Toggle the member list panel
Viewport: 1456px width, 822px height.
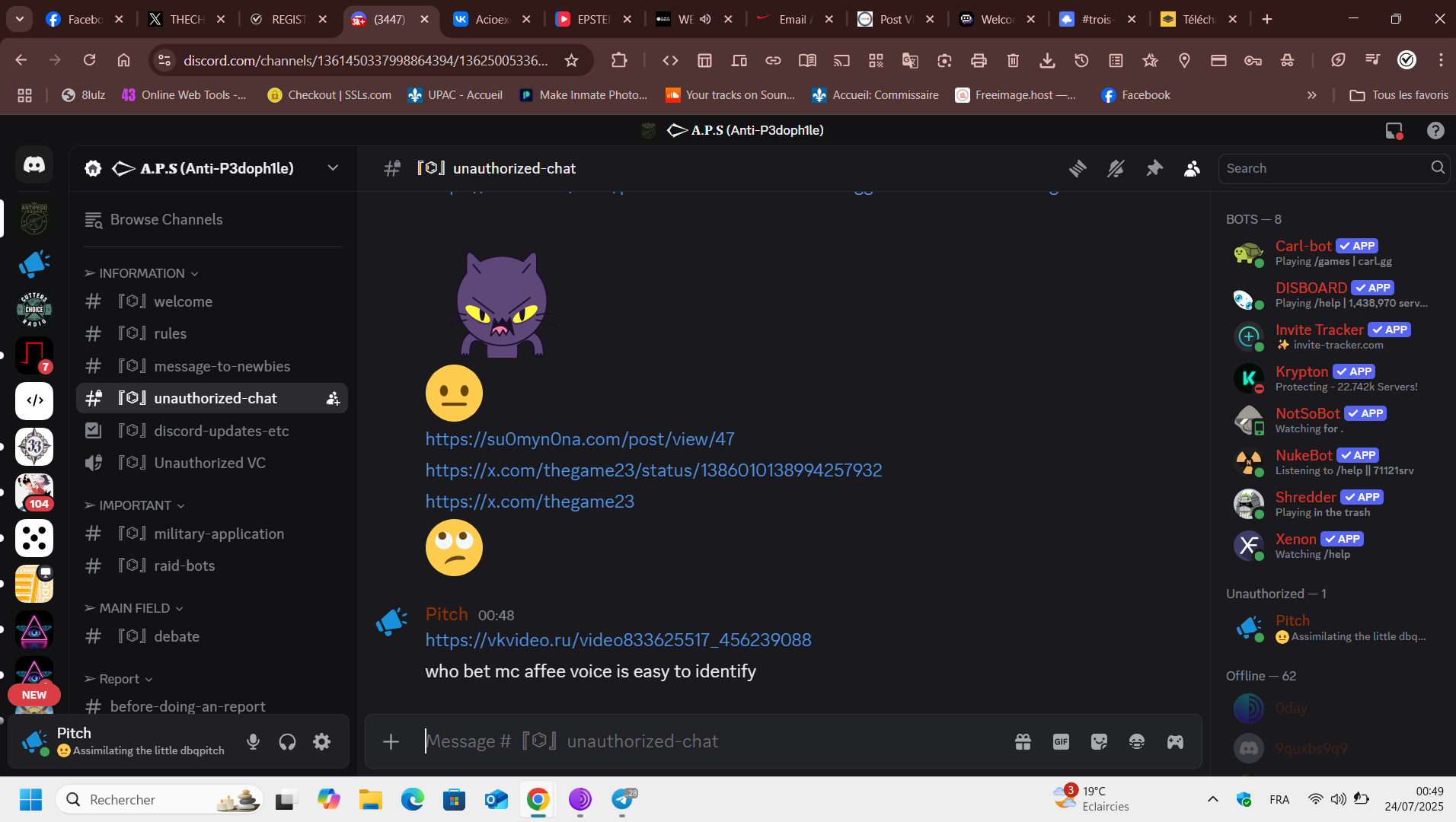point(1192,168)
